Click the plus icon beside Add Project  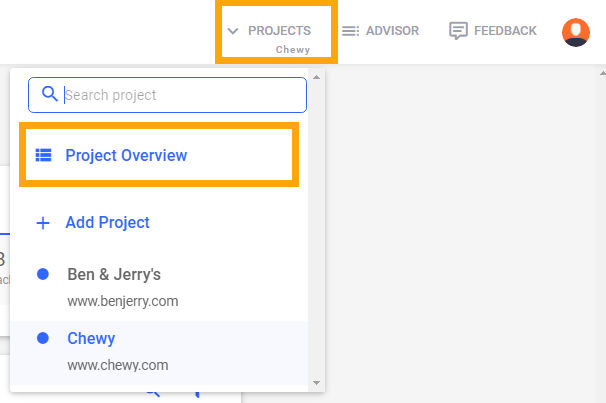tap(43, 223)
